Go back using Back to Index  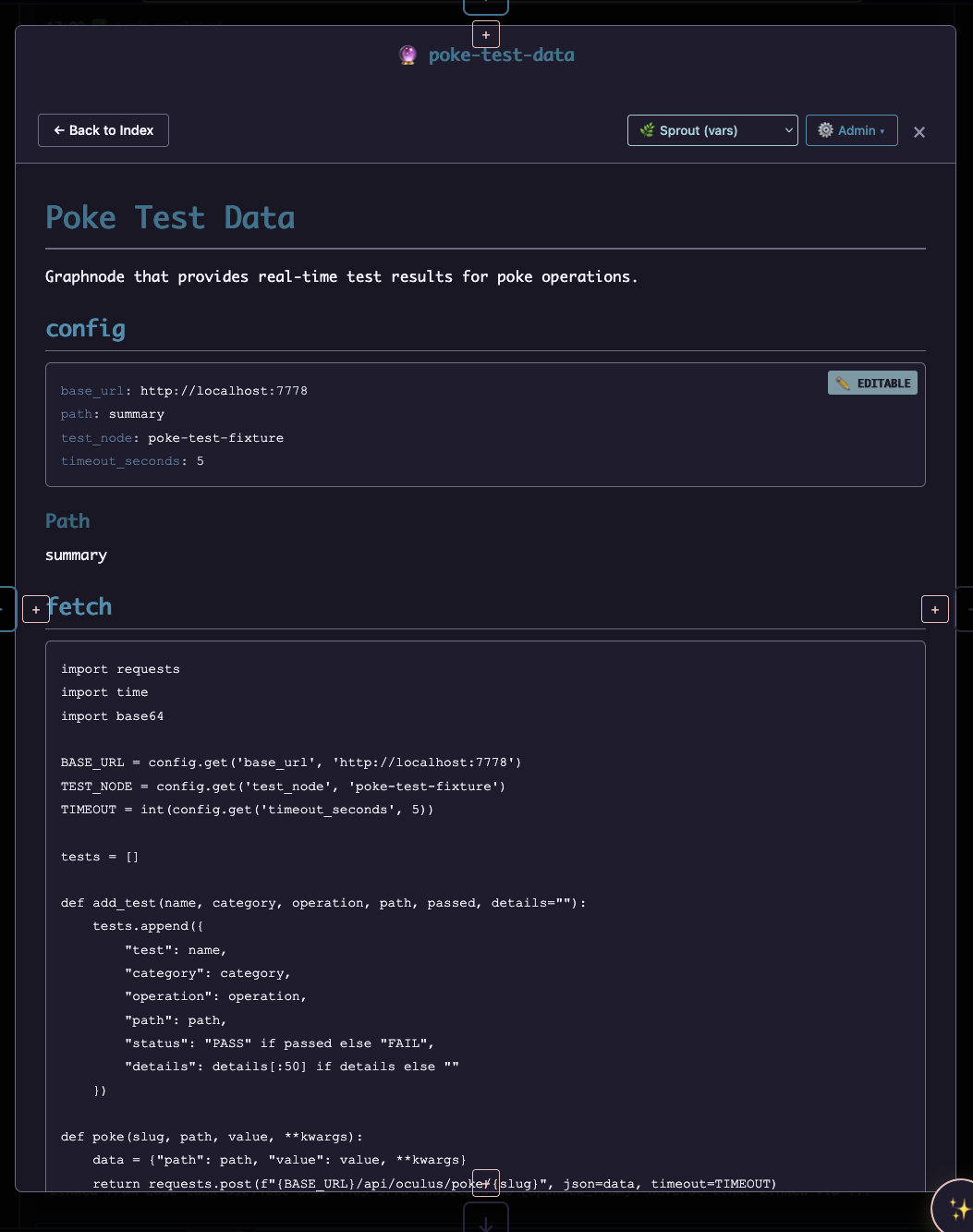pos(103,130)
